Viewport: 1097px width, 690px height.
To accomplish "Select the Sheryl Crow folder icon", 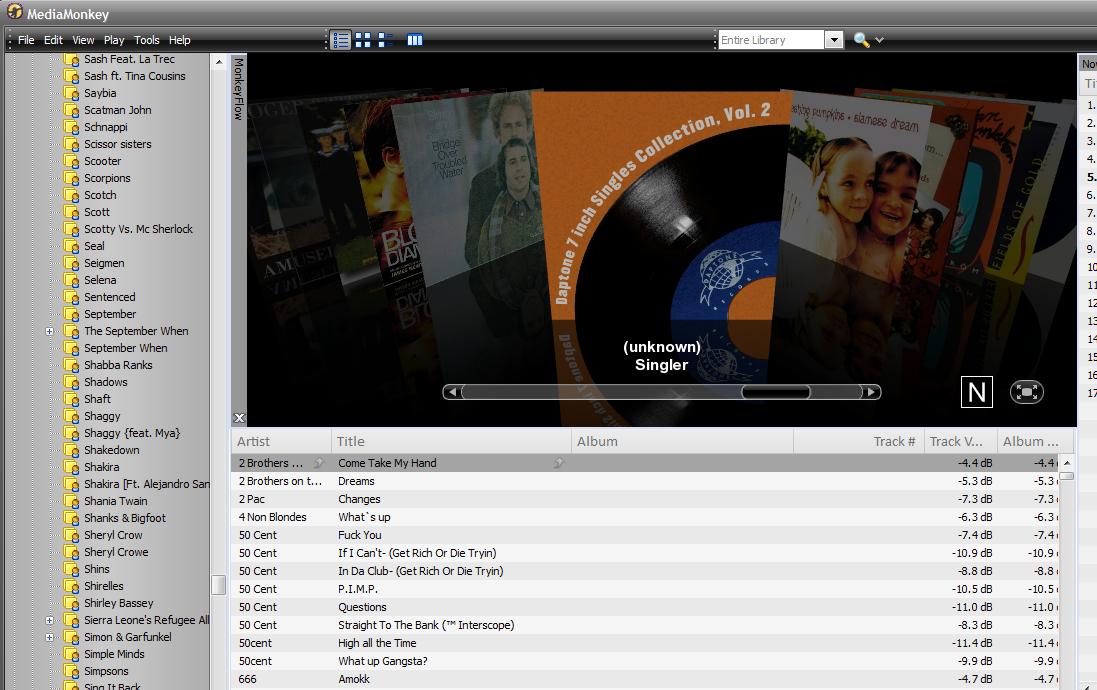I will pyautogui.click(x=71, y=535).
